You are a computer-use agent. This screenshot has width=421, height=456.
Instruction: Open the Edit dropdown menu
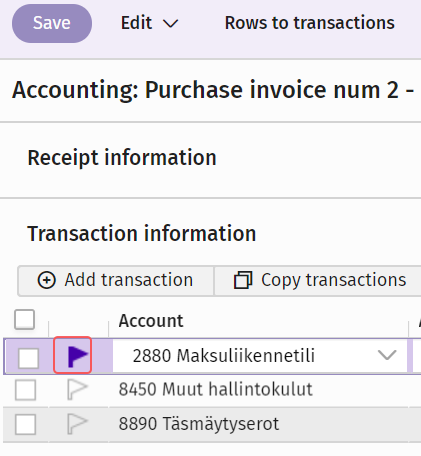point(149,23)
